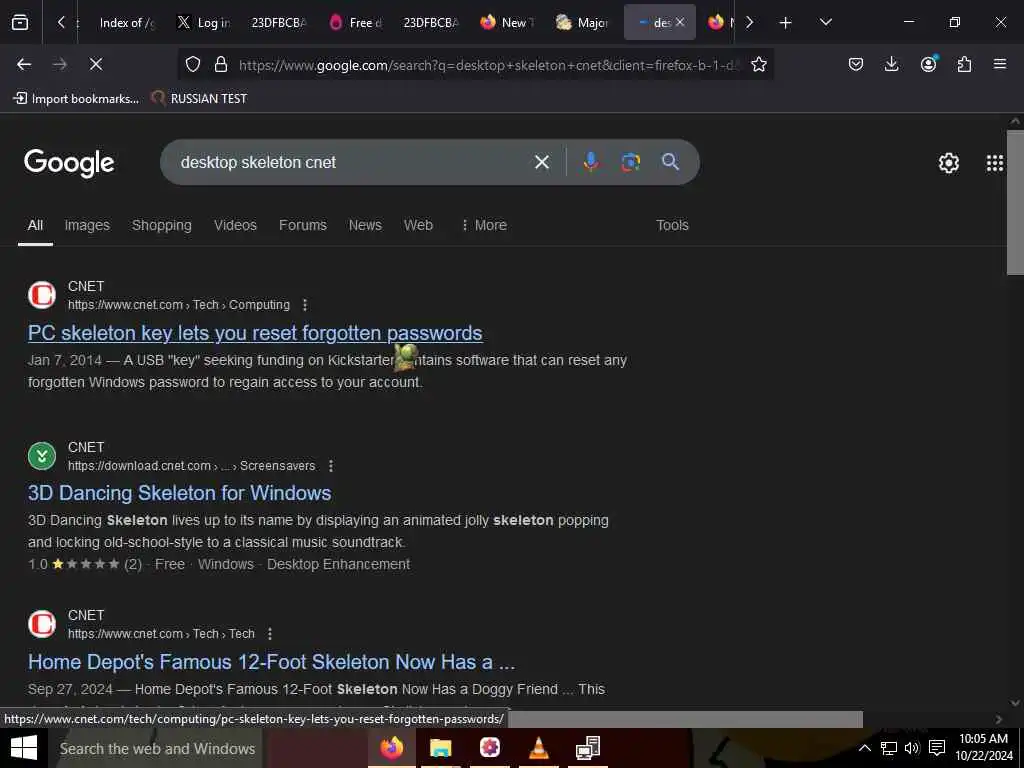Switch to Web results tab
1024x768 pixels.
418,225
